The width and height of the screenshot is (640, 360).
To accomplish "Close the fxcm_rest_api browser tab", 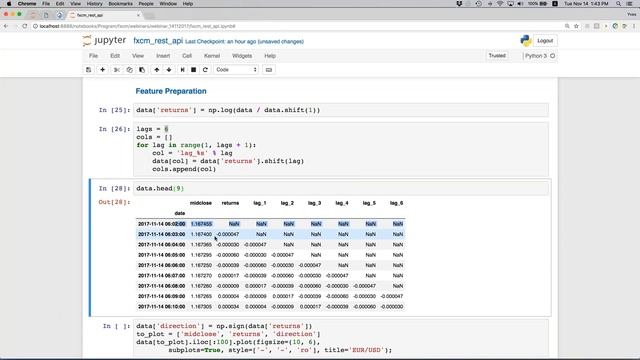I will point(138,15).
